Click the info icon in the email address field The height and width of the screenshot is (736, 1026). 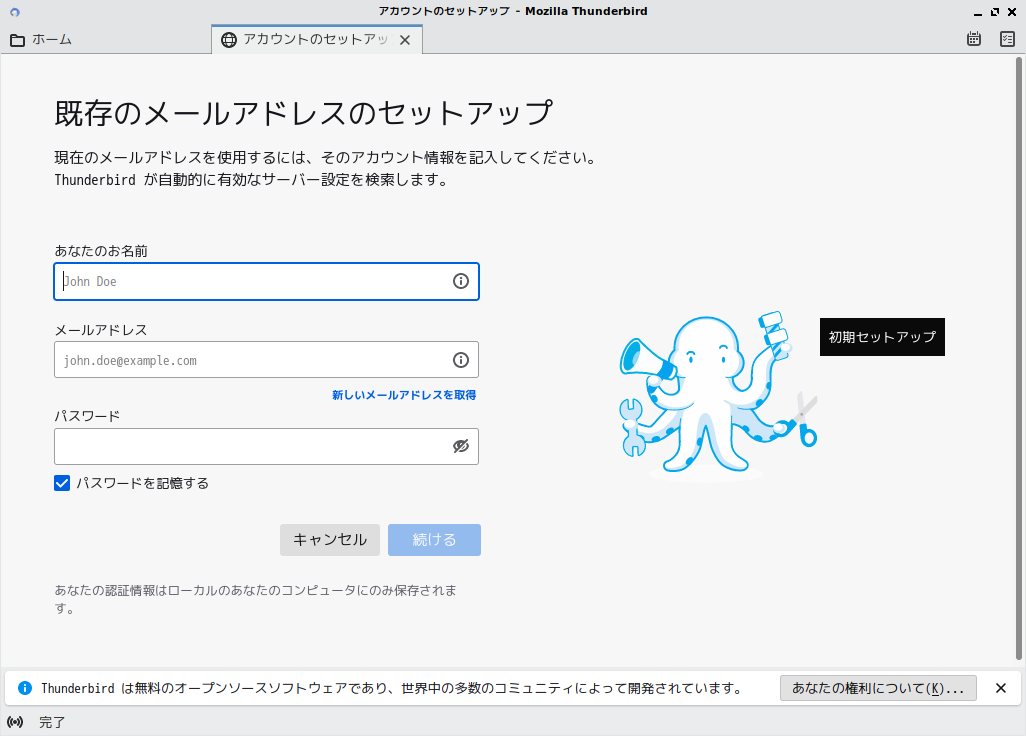[x=461, y=360]
